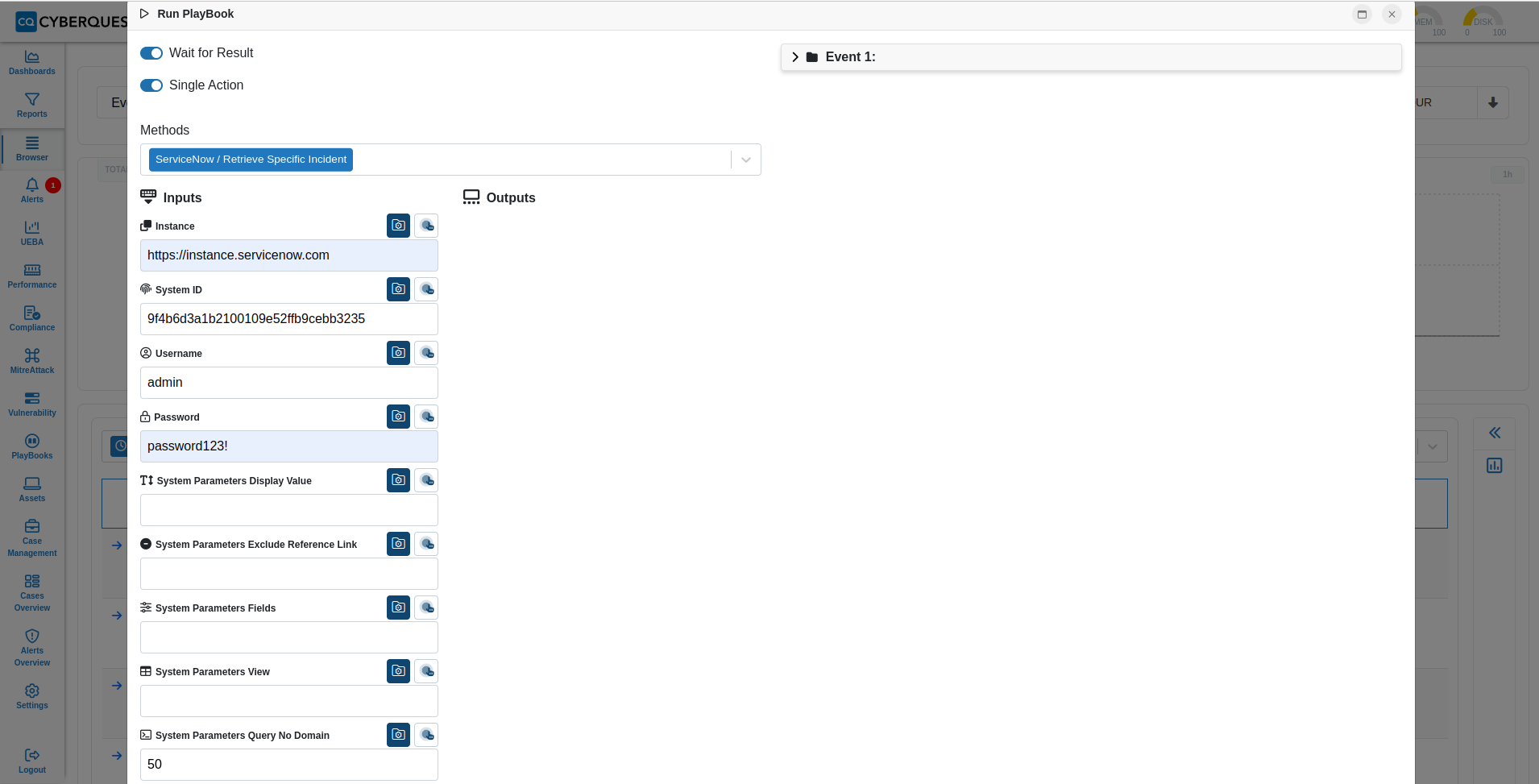
Task: Open Dashboards in the sidebar
Action: click(32, 63)
